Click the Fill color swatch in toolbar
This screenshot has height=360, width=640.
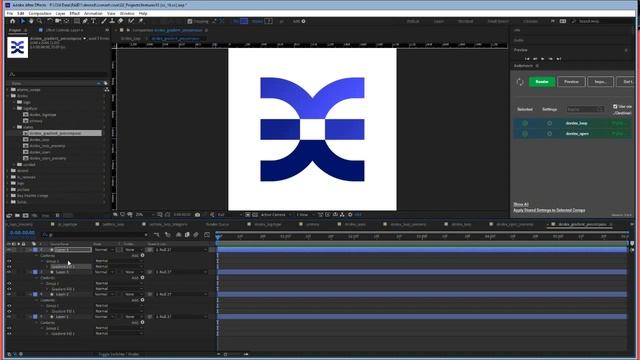(x=244, y=21)
